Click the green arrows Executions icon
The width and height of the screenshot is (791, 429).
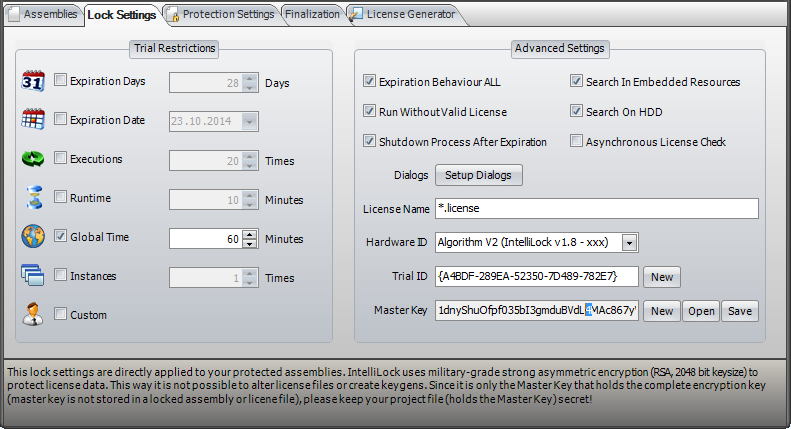[x=32, y=159]
